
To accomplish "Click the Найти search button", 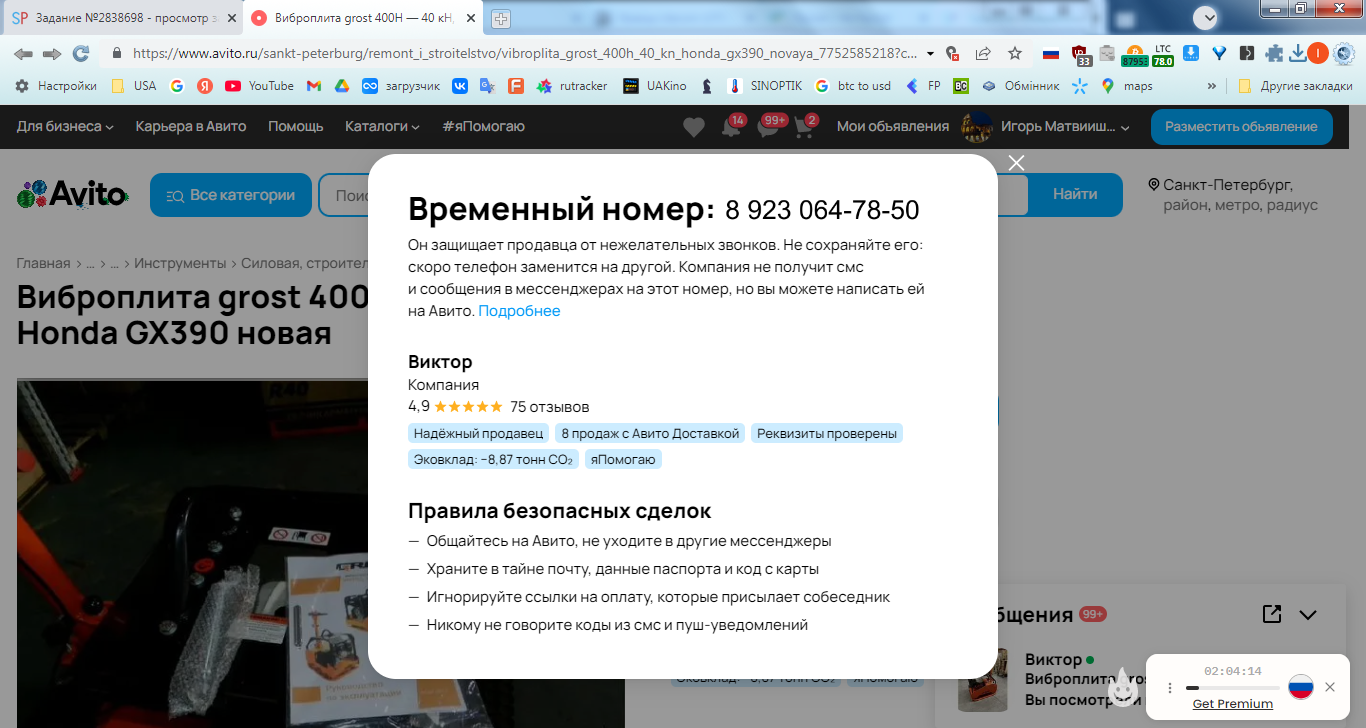I will coord(1075,194).
